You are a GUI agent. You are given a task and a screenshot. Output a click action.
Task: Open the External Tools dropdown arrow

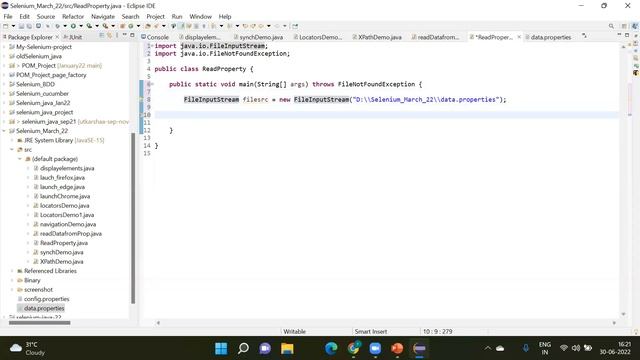coord(113,26)
